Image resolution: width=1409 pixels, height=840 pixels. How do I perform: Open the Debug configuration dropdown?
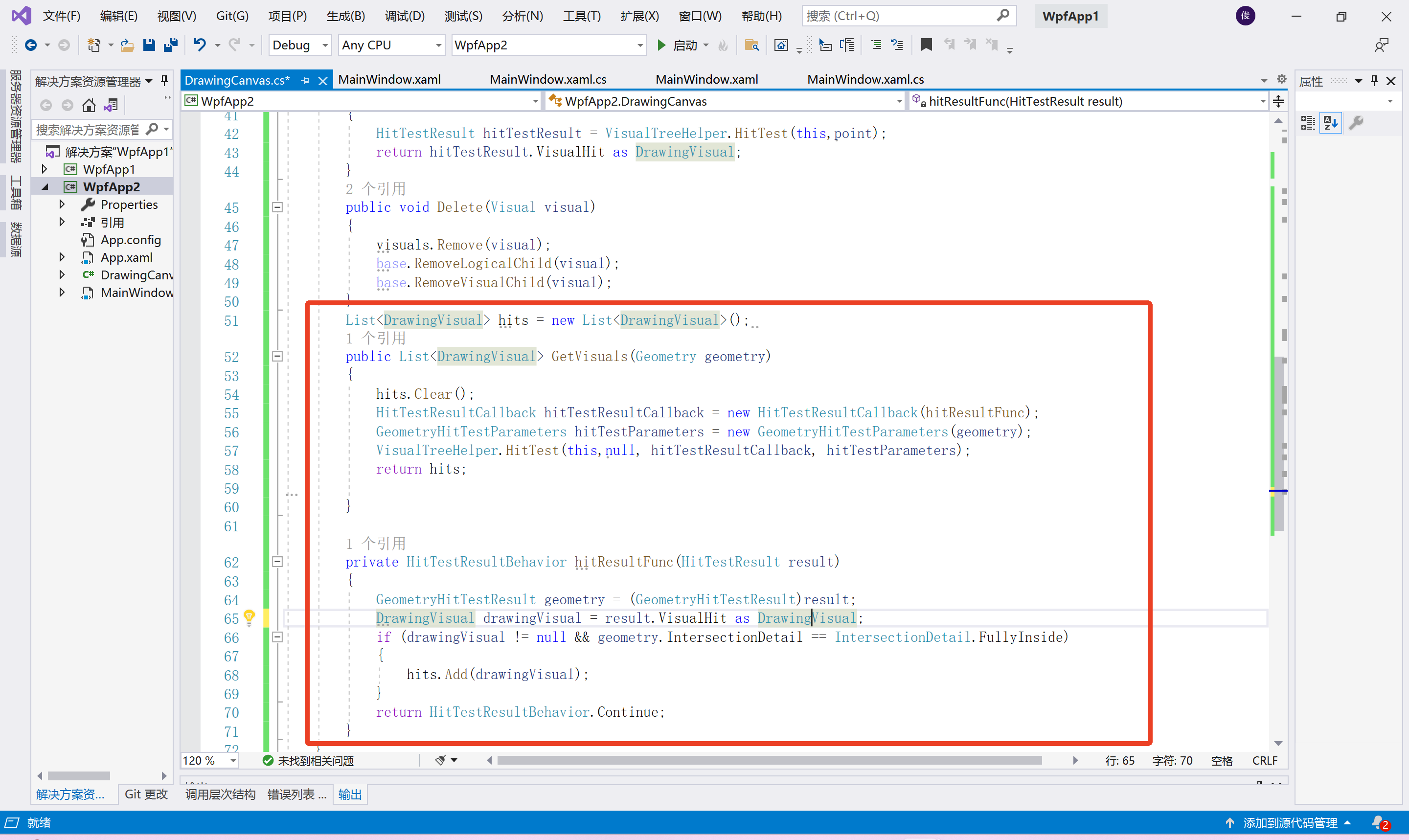tap(325, 45)
